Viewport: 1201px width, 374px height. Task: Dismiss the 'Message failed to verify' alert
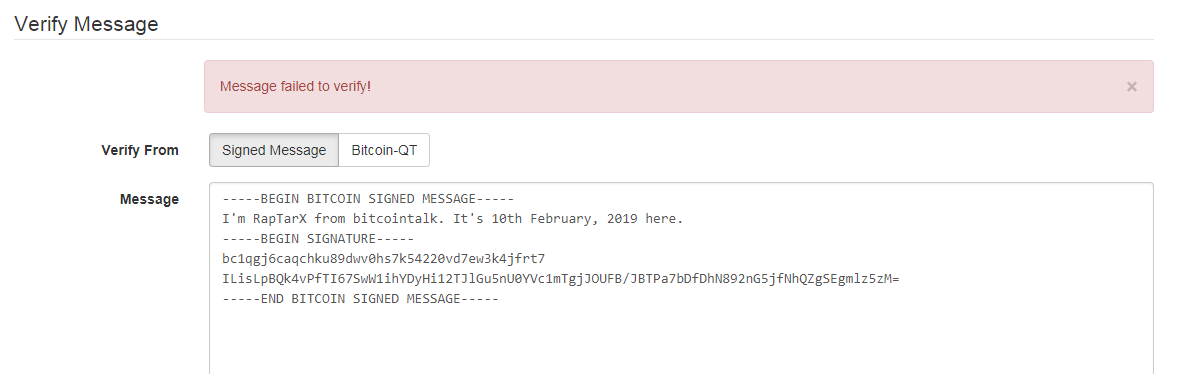[x=1131, y=87]
